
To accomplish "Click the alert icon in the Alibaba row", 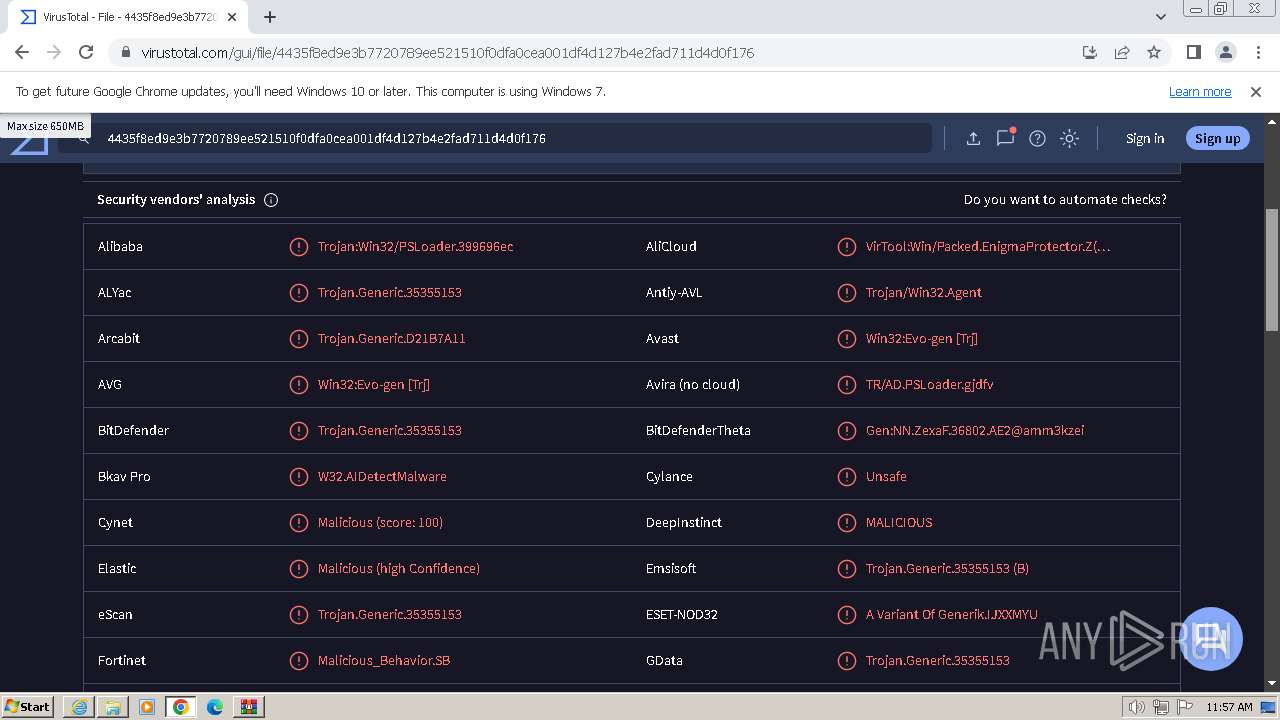I will tap(298, 246).
